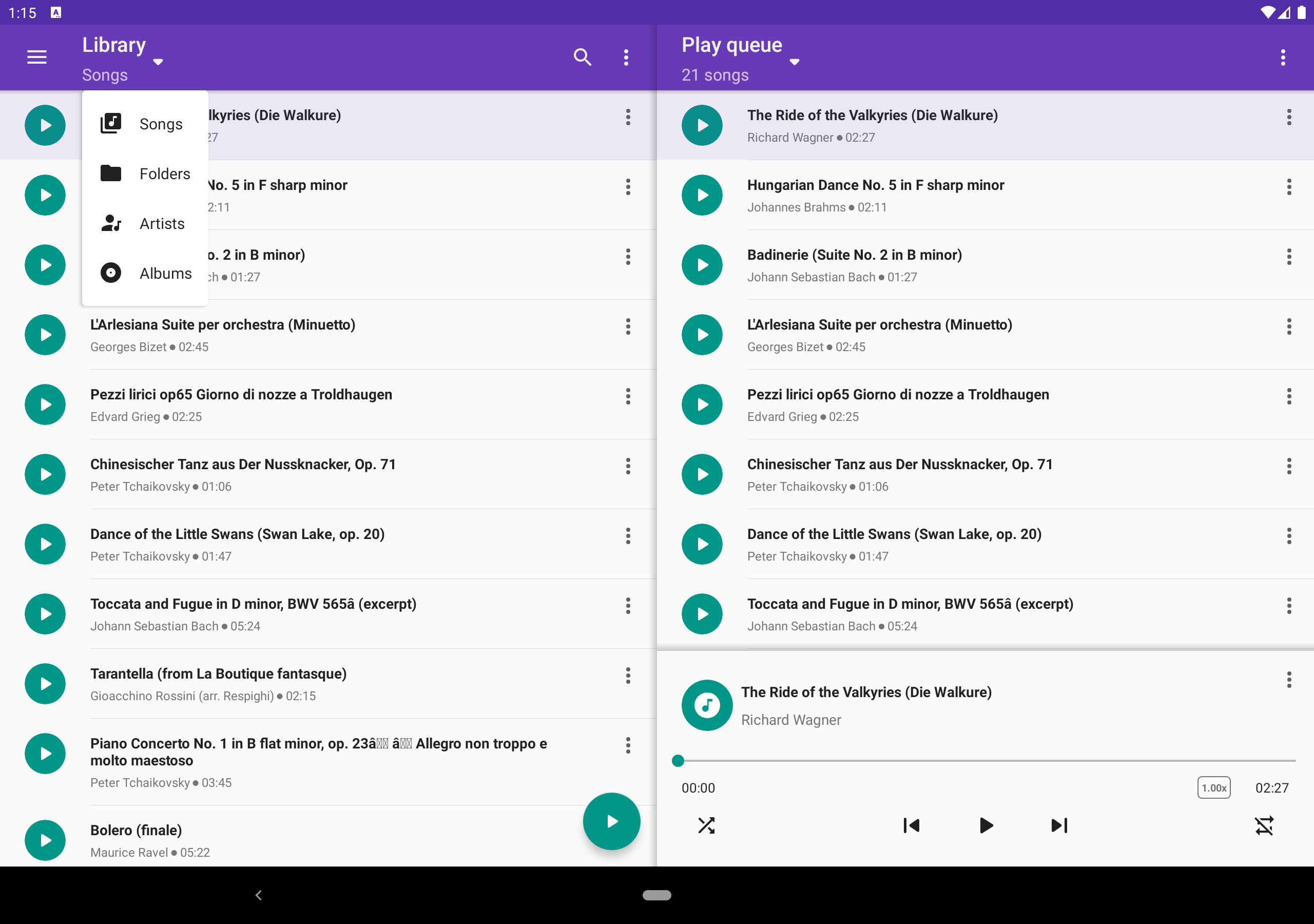Open options for Library Pezzi lirici row
Screen dimensions: 1314x924
click(x=628, y=397)
